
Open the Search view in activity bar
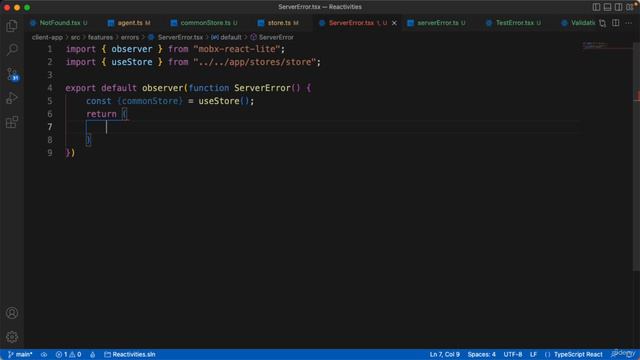[x=12, y=50]
